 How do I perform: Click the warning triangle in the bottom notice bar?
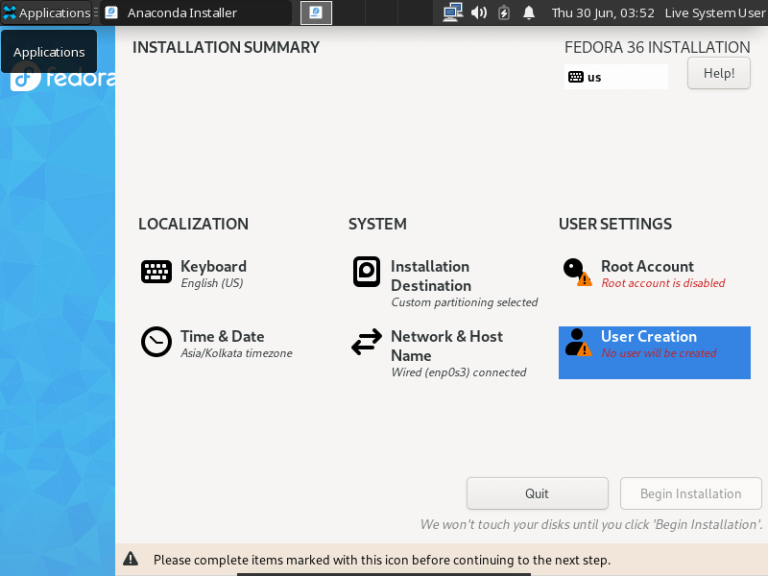(130, 558)
